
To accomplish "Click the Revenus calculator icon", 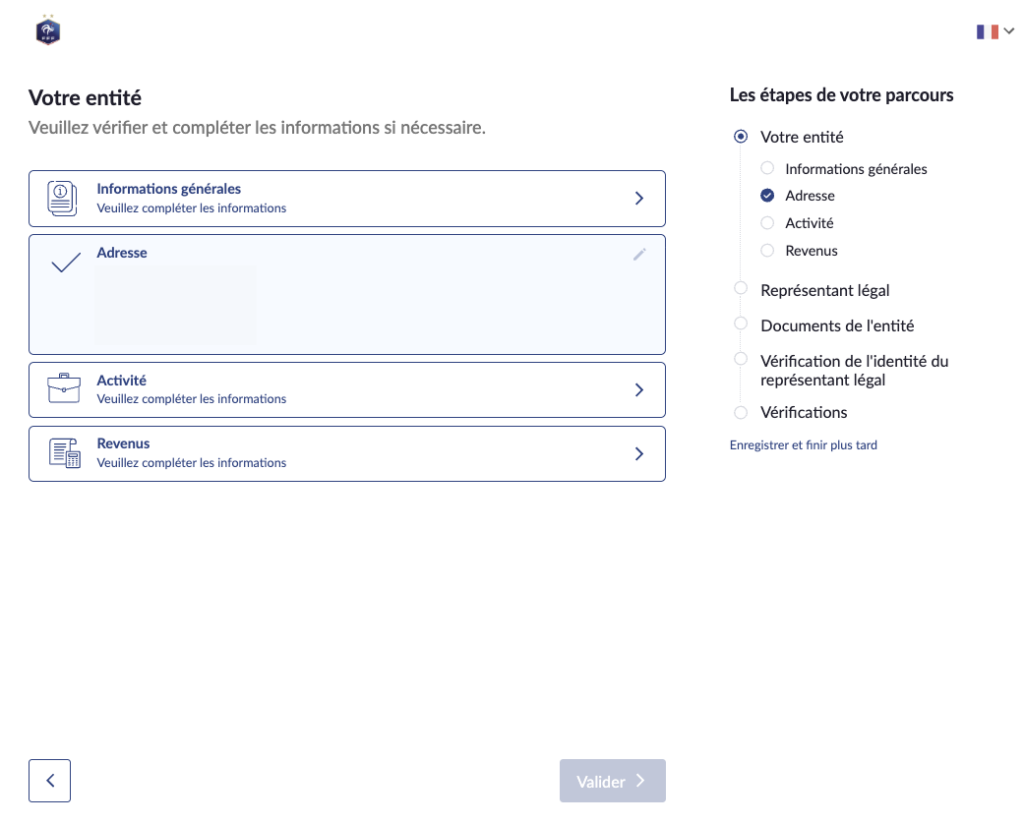I will (x=65, y=452).
